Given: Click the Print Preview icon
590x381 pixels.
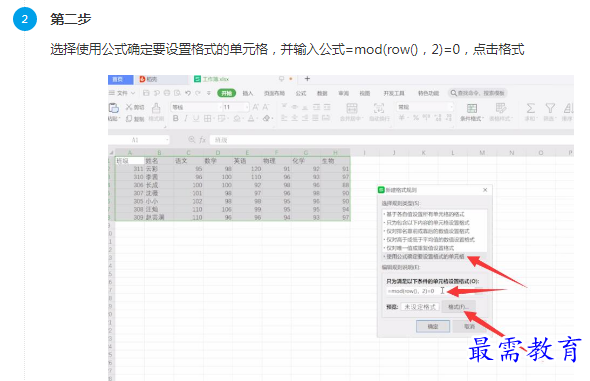Looking at the screenshot, I should click(x=177, y=93).
